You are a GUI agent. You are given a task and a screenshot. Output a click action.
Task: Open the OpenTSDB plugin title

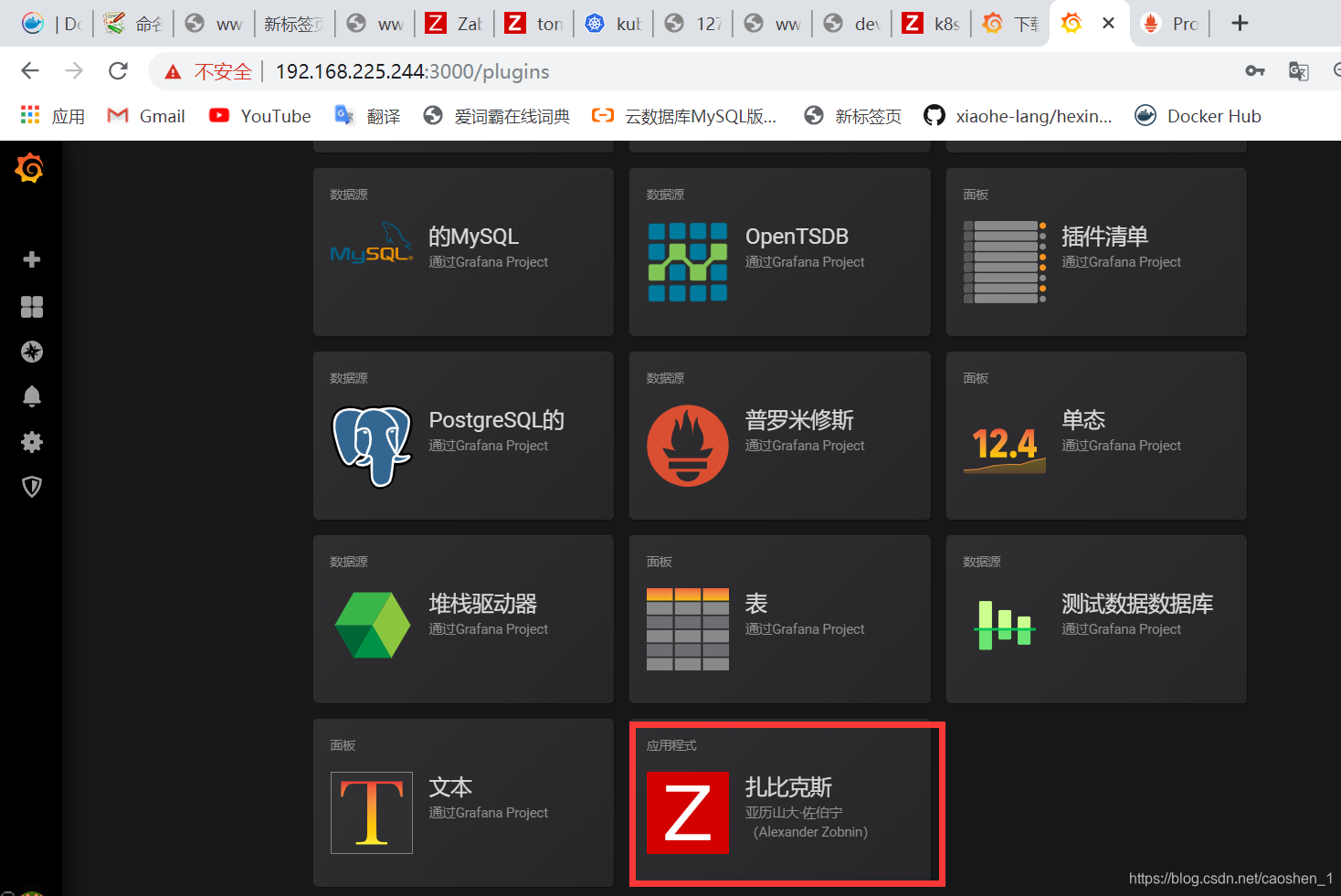pyautogui.click(x=797, y=237)
